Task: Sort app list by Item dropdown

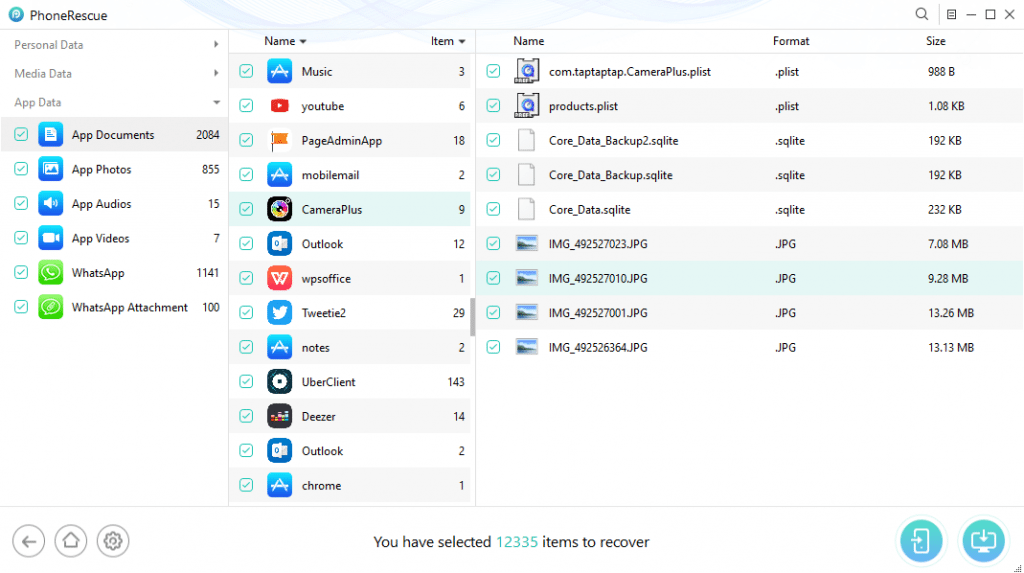Action: (x=448, y=41)
